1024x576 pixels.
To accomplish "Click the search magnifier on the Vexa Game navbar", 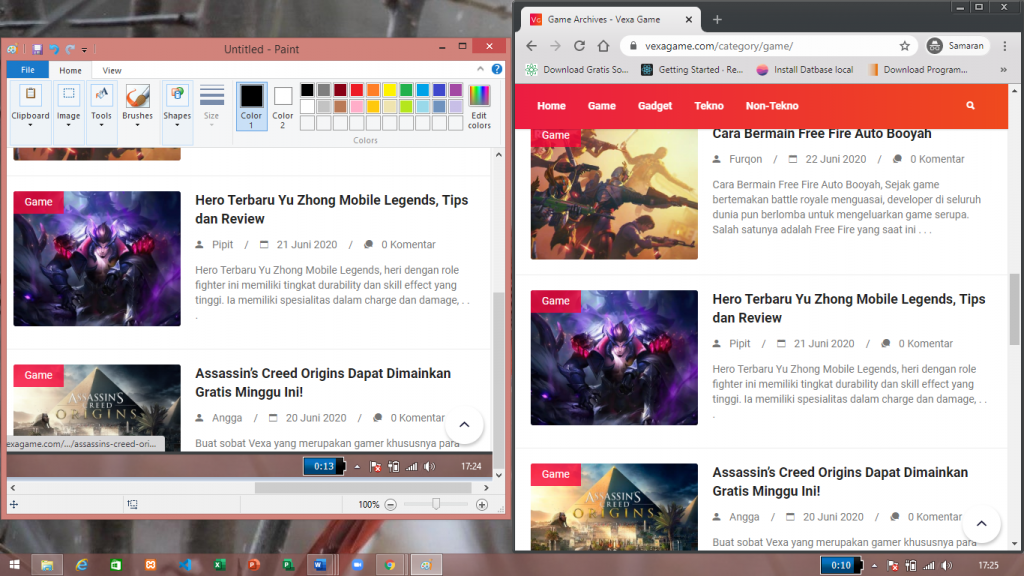I will 970,106.
